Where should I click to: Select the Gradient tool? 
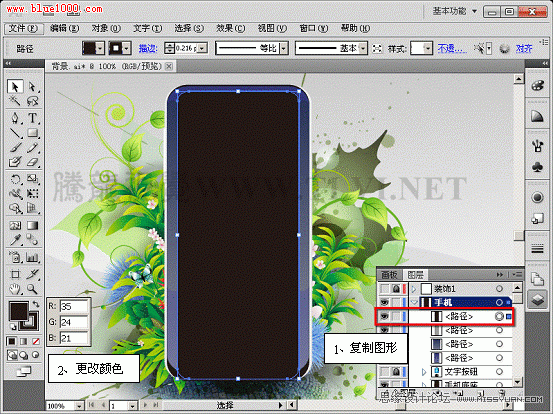[x=32, y=225]
